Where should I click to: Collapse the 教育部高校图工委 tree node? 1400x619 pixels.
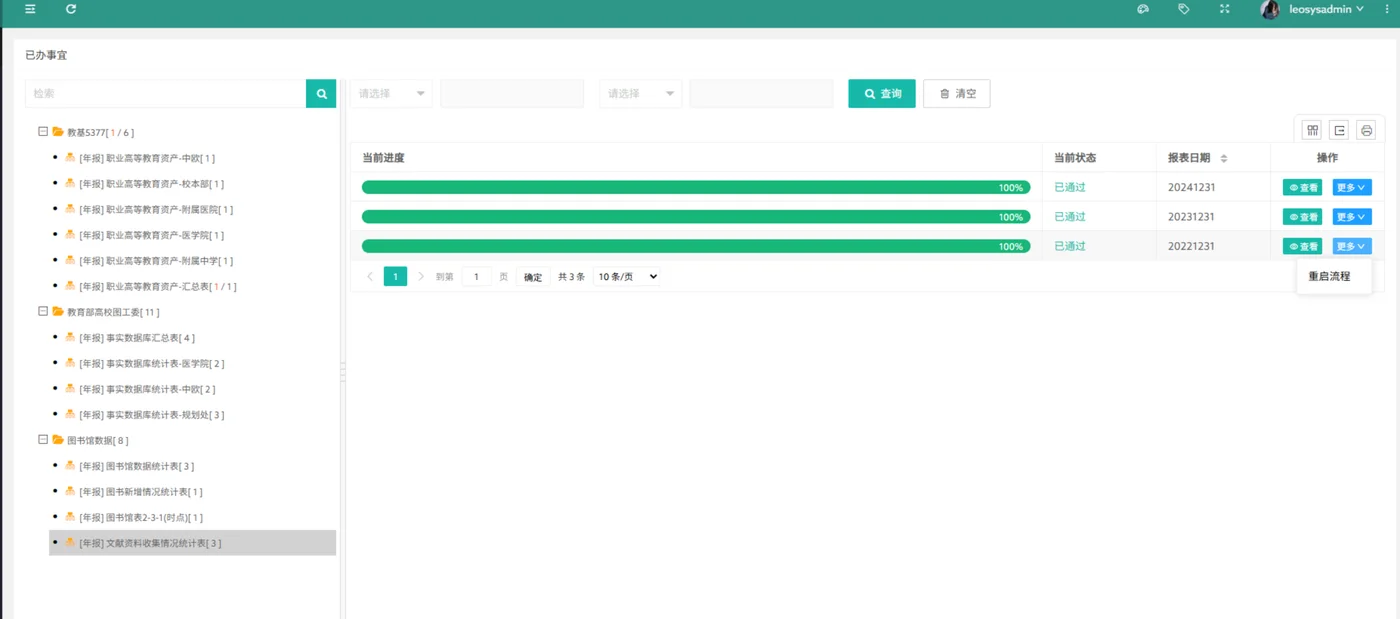pos(43,312)
